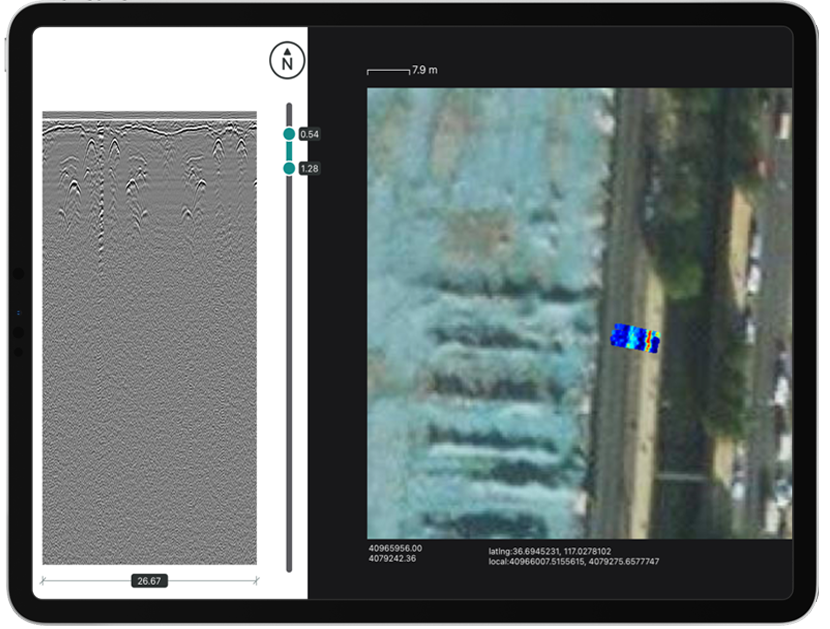Image resolution: width=830 pixels, height=629 pixels.
Task: Click the depth slider track below 1.28
Action: [289, 373]
